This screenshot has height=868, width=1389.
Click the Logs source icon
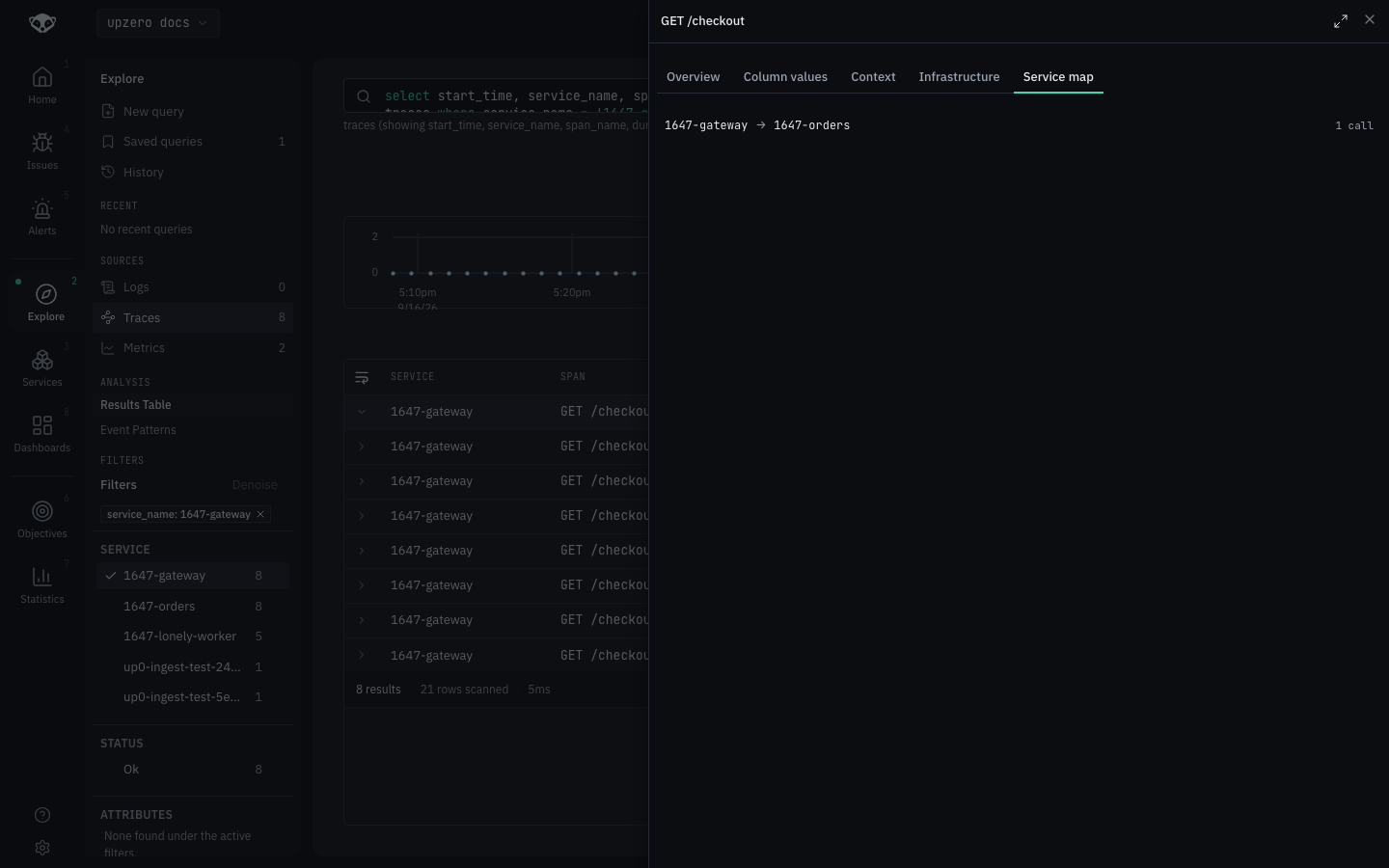click(x=108, y=287)
